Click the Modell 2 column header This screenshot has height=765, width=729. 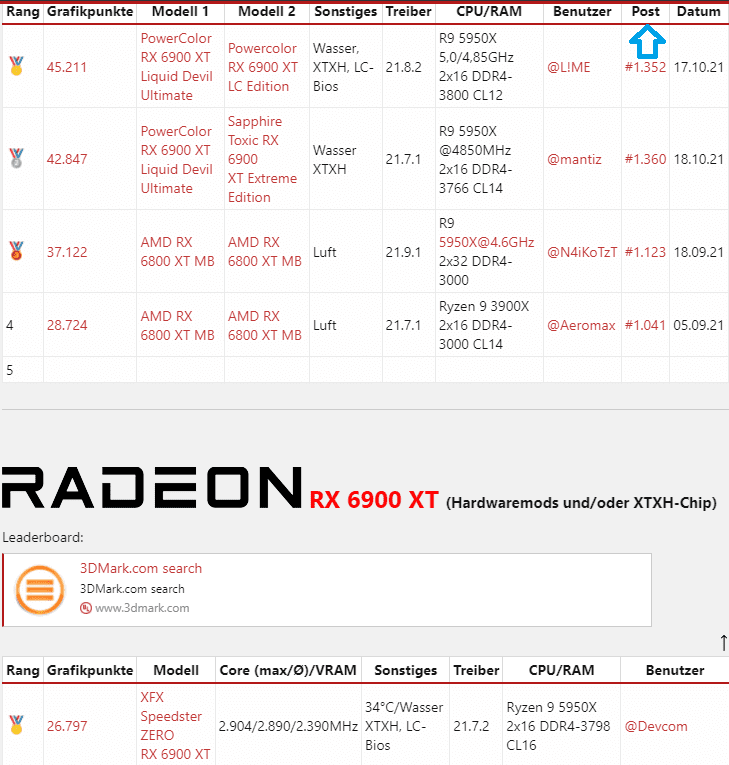pos(266,11)
